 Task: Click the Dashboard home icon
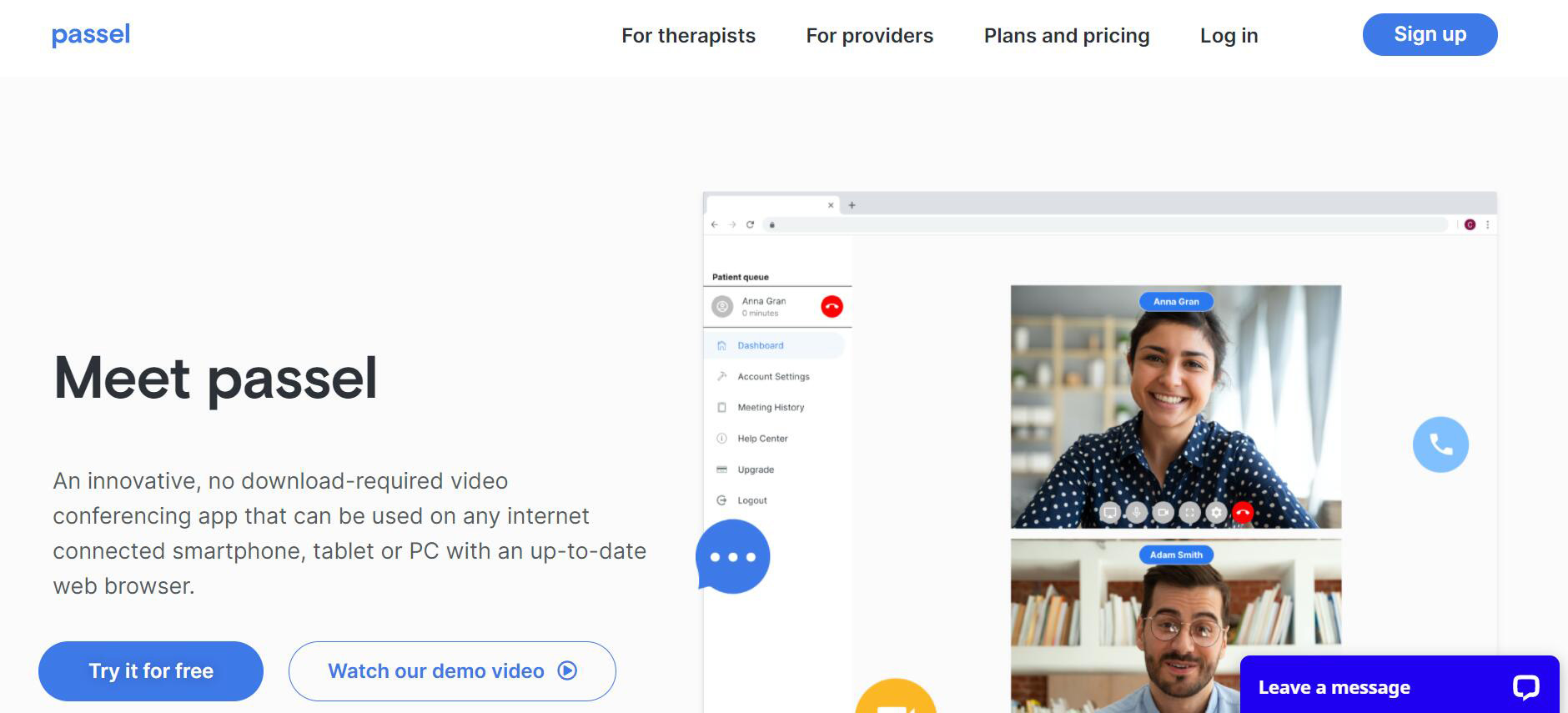pos(721,345)
